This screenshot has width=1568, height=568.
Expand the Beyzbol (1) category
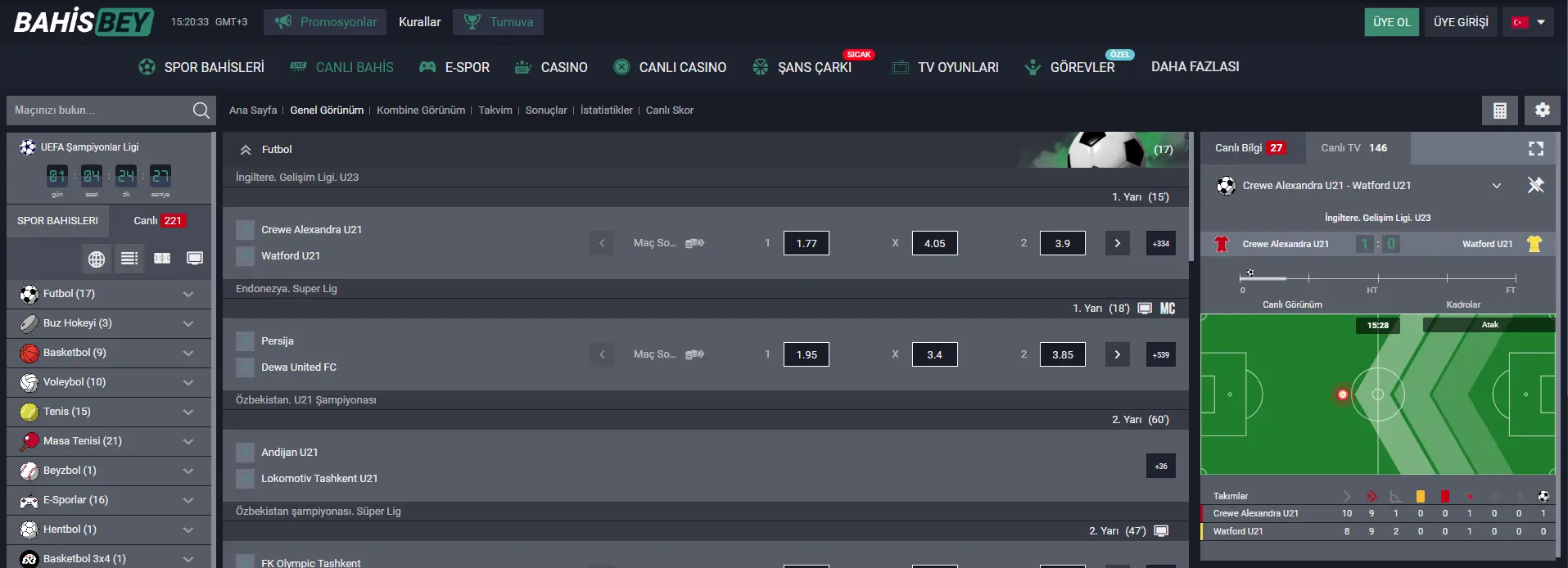coord(109,471)
